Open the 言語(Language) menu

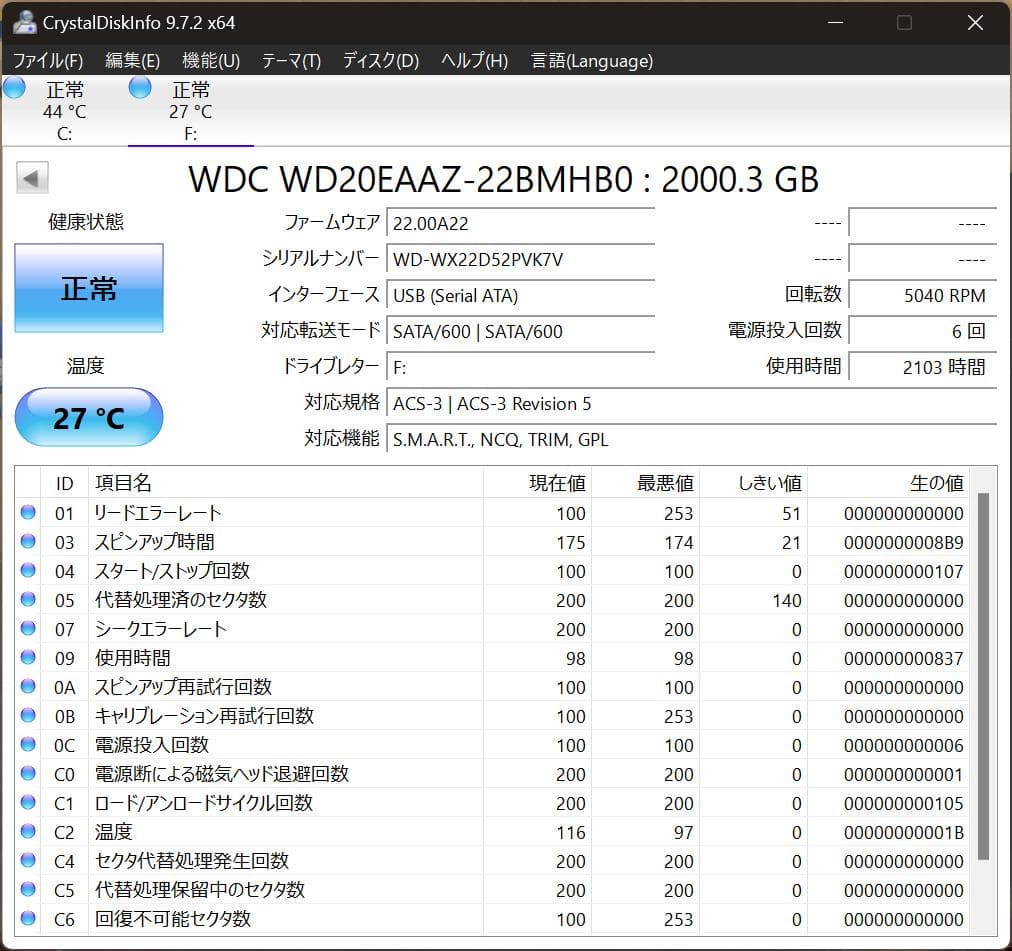pos(592,61)
